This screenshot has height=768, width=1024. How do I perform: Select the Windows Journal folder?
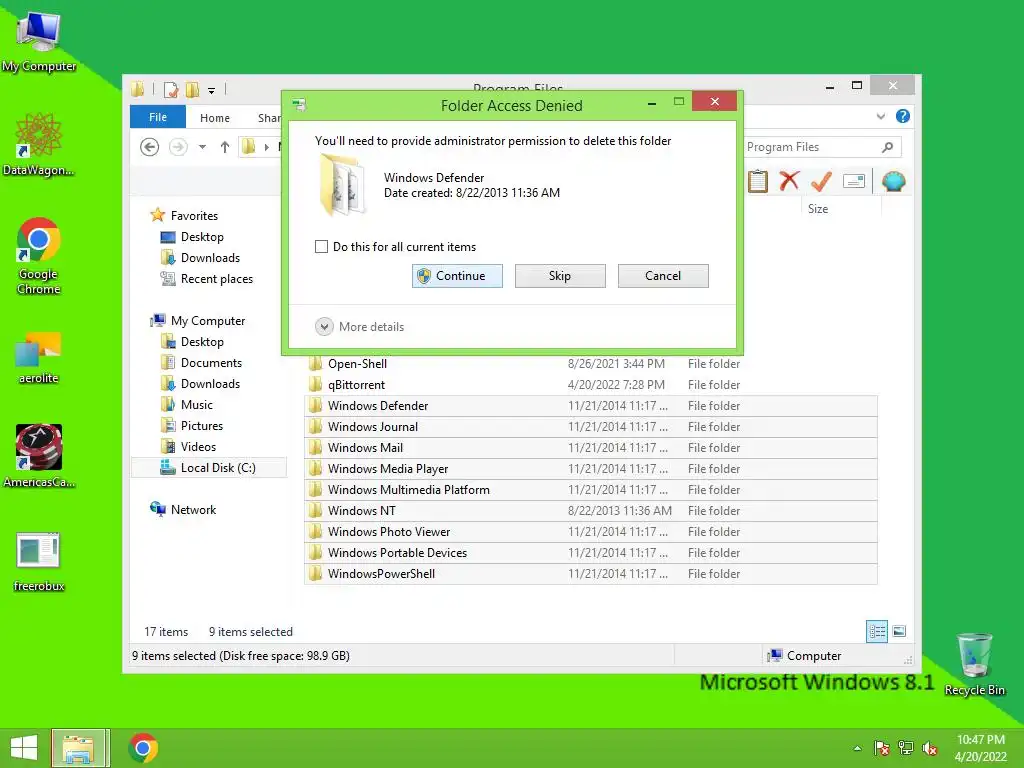(x=590, y=426)
